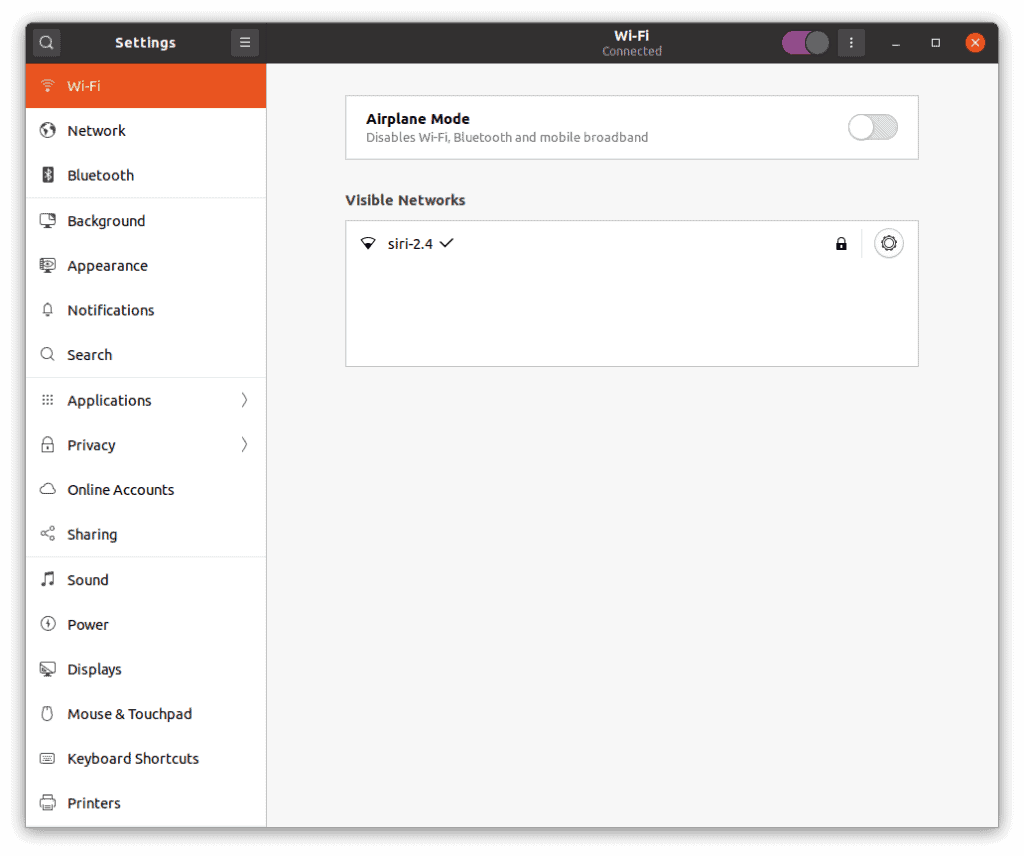Click the Connected status text in header
This screenshot has width=1024, height=856.
(x=632, y=52)
